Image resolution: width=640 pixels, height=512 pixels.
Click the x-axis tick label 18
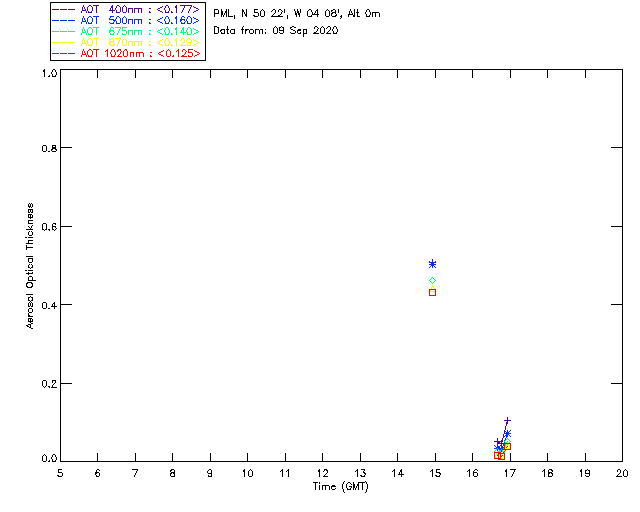click(547, 473)
